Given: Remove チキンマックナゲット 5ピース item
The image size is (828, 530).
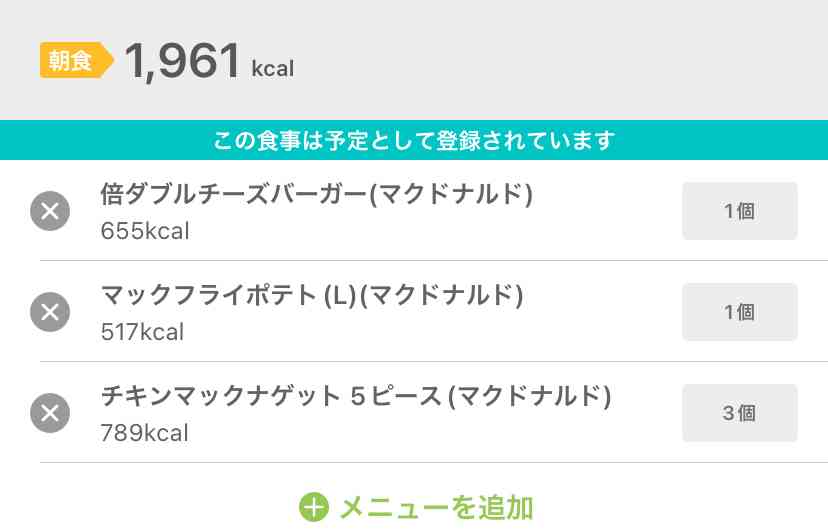Looking at the screenshot, I should (x=50, y=413).
